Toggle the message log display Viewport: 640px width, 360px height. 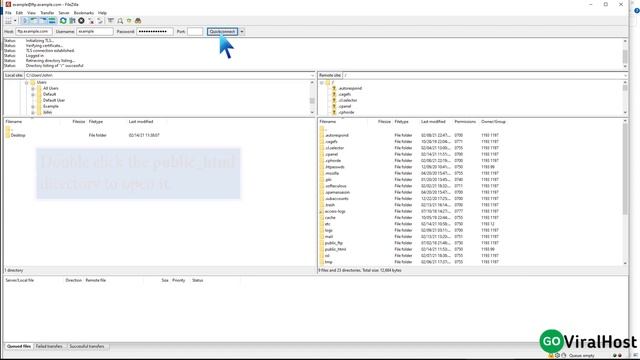pos(25,20)
